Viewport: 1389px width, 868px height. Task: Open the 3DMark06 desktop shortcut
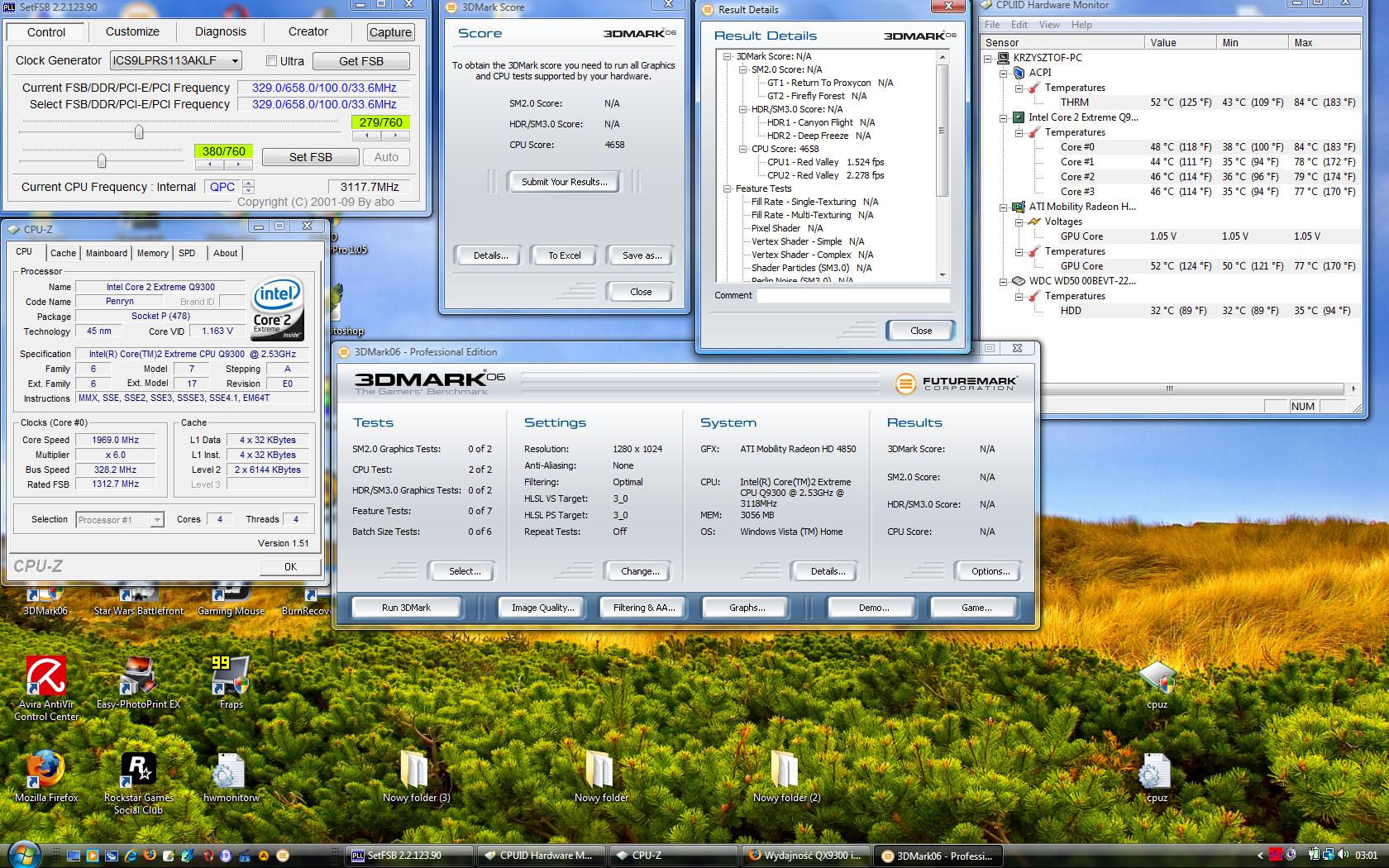[x=45, y=602]
